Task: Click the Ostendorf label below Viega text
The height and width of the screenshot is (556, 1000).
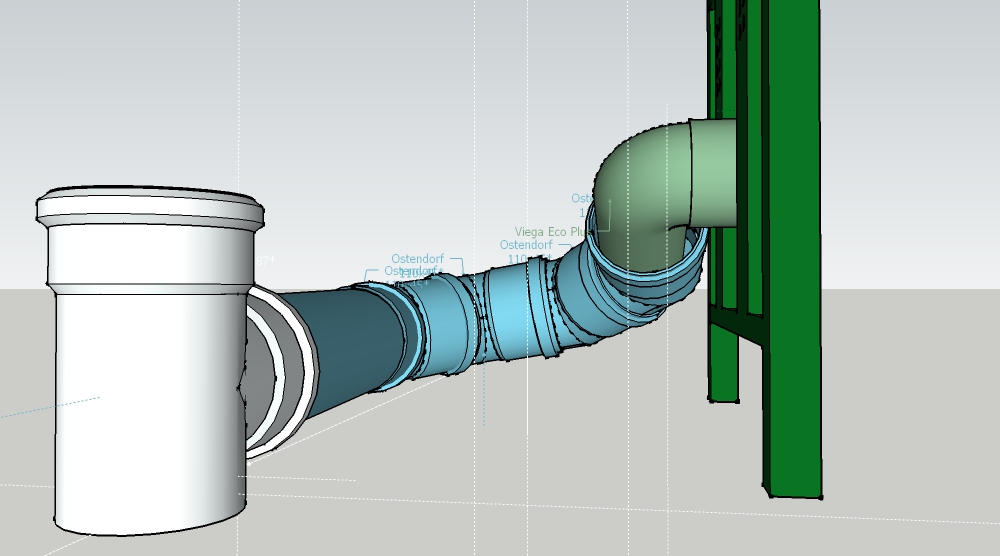Action: (x=526, y=245)
